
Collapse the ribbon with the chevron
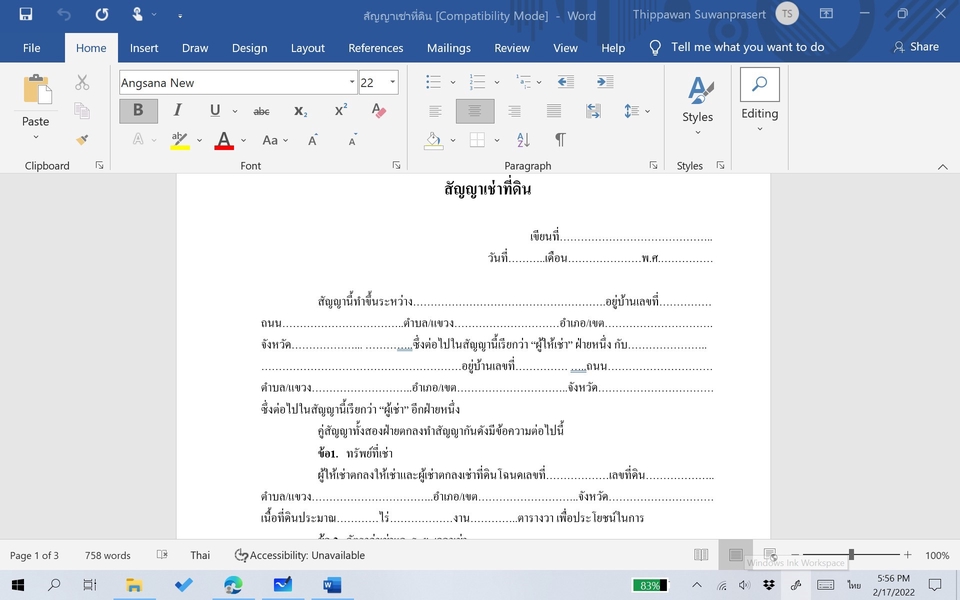click(942, 167)
